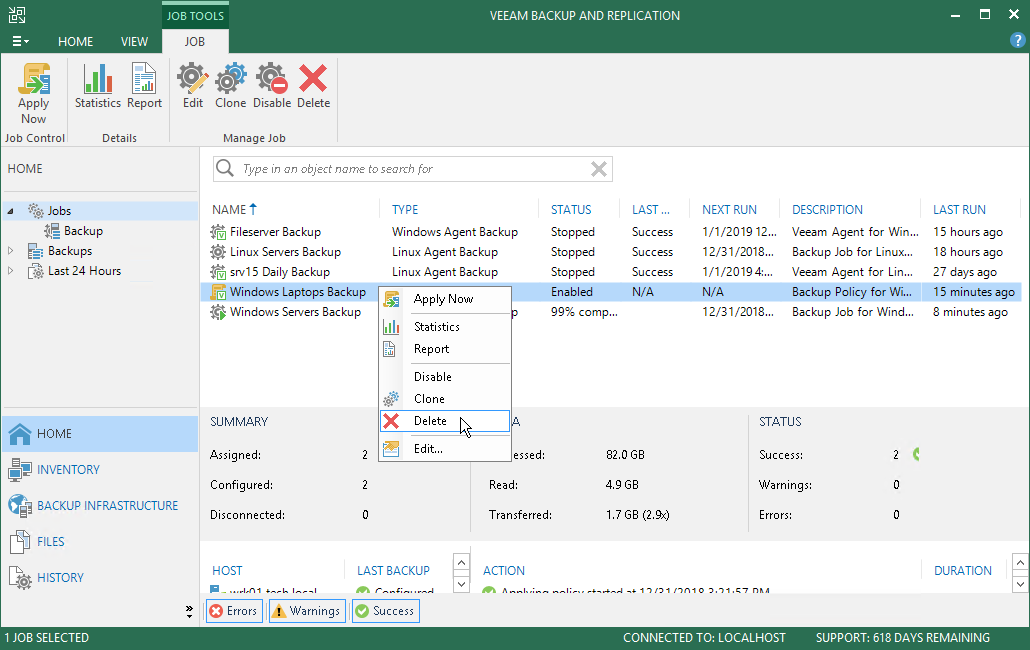Choose Disable from the context menu
1030x650 pixels.
click(x=445, y=377)
